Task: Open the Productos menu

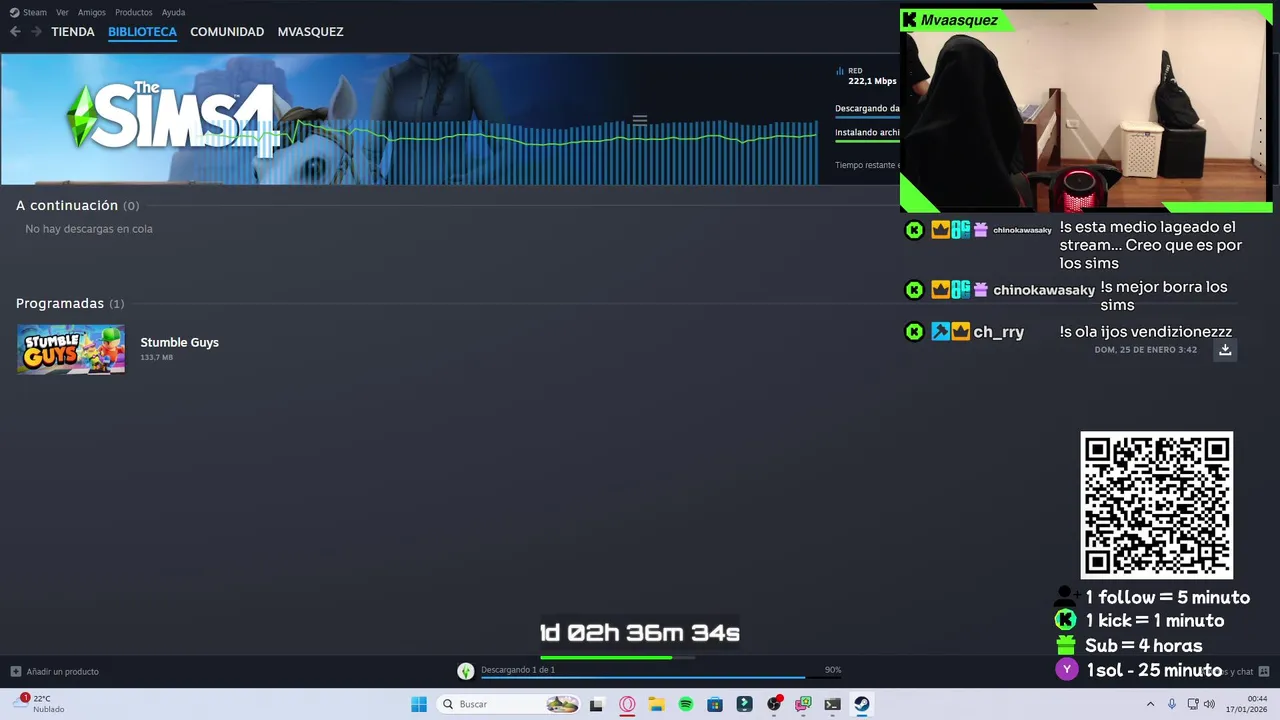Action: [134, 12]
